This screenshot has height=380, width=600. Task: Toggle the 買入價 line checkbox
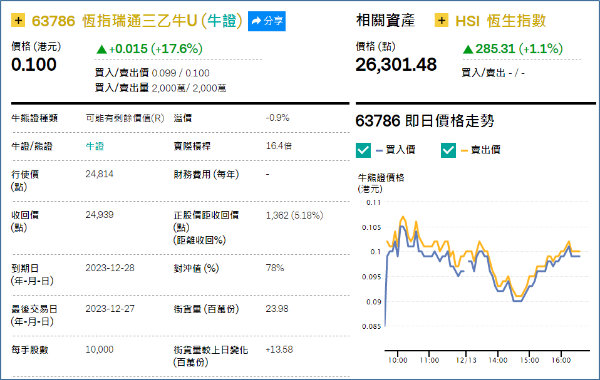click(363, 150)
